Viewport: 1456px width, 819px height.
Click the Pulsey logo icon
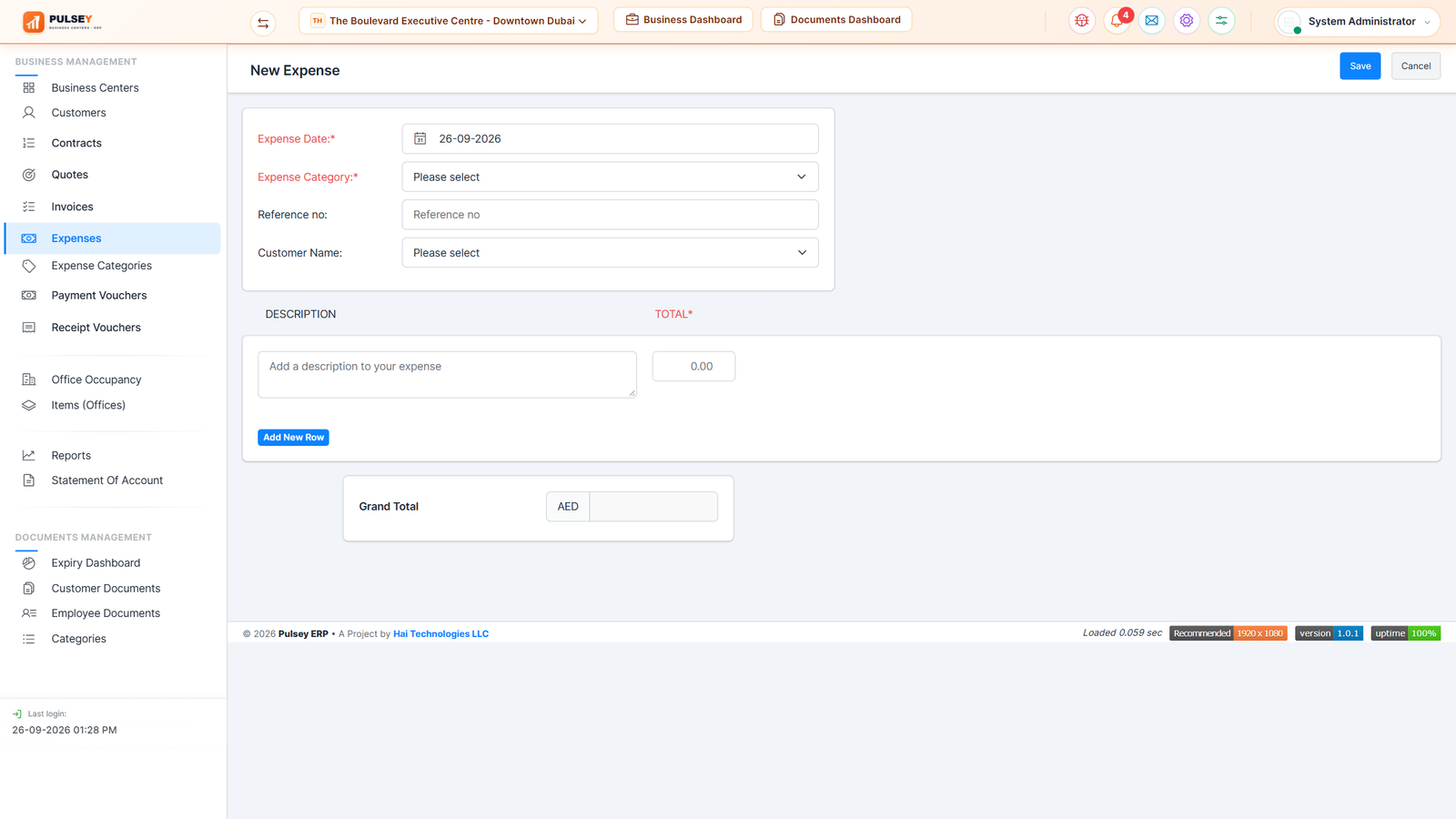click(34, 21)
